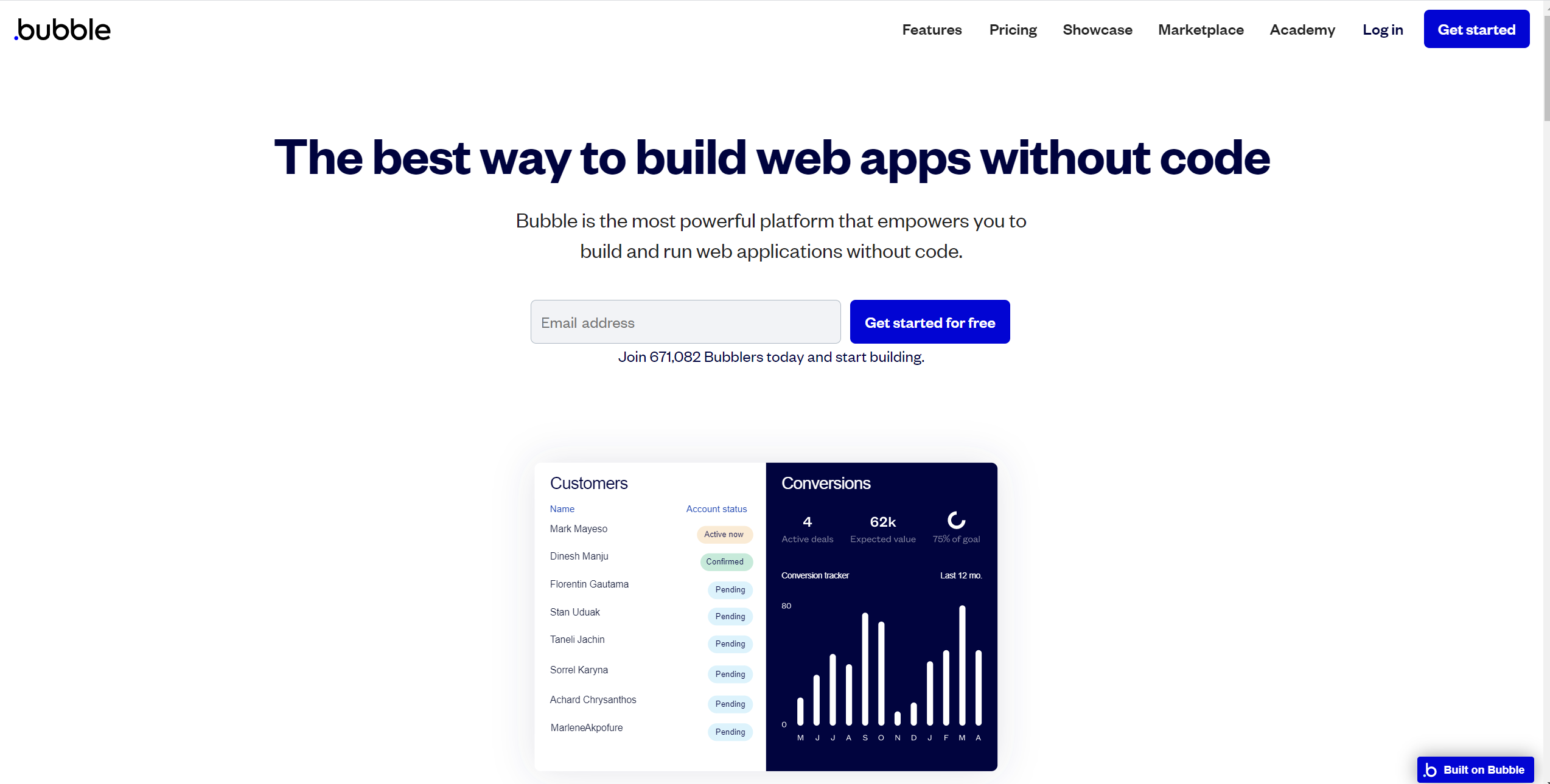Visit the Marketplace nav link

1201,30
